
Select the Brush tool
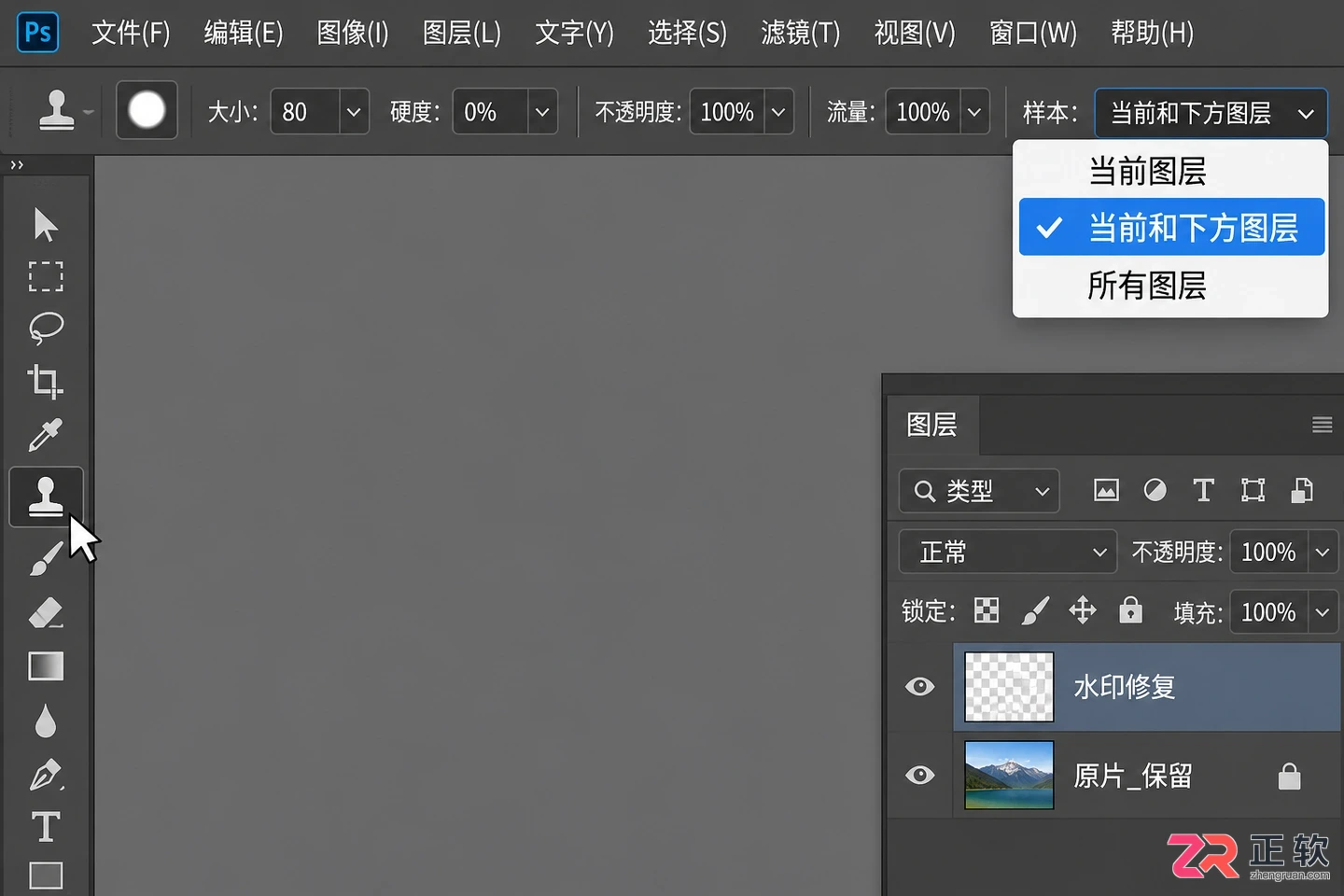point(46,560)
